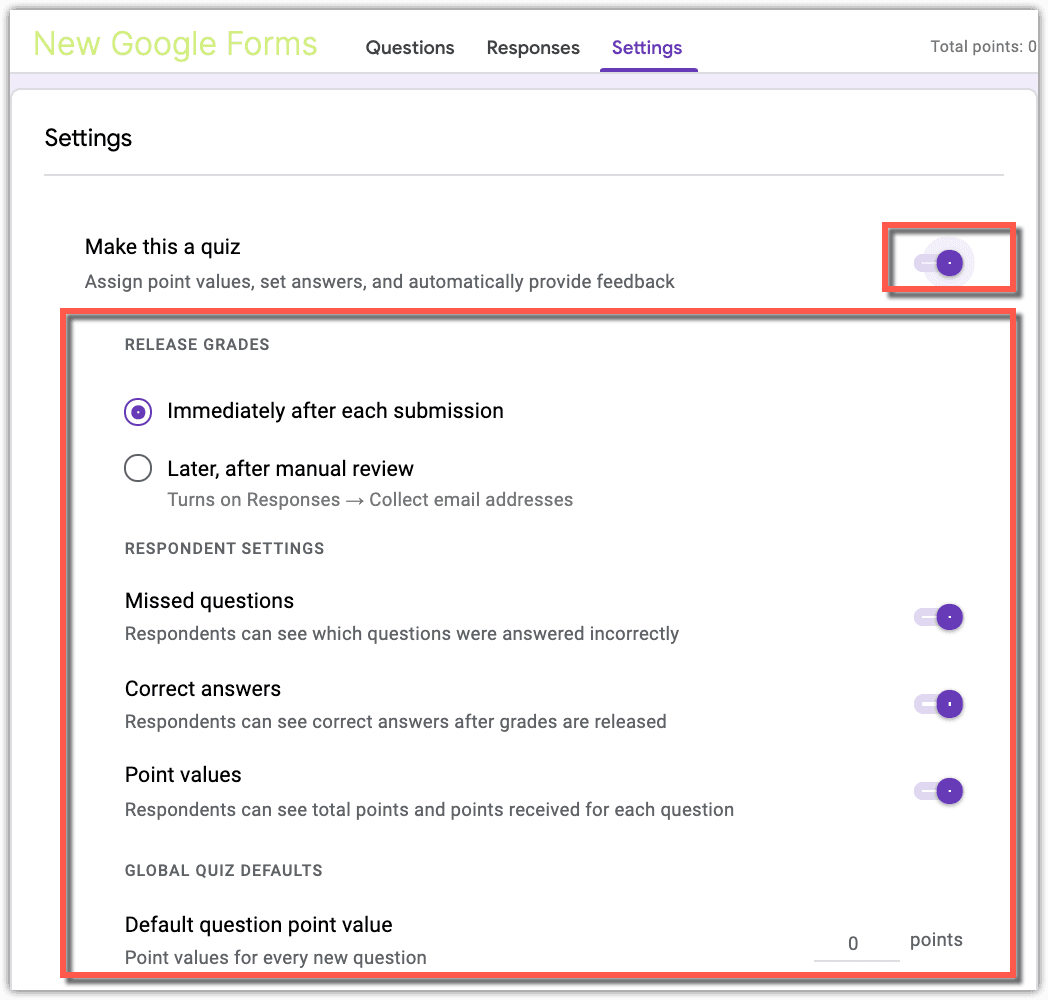This screenshot has height=1000, width=1048.
Task: Click the Settings page heading
Action: click(88, 138)
